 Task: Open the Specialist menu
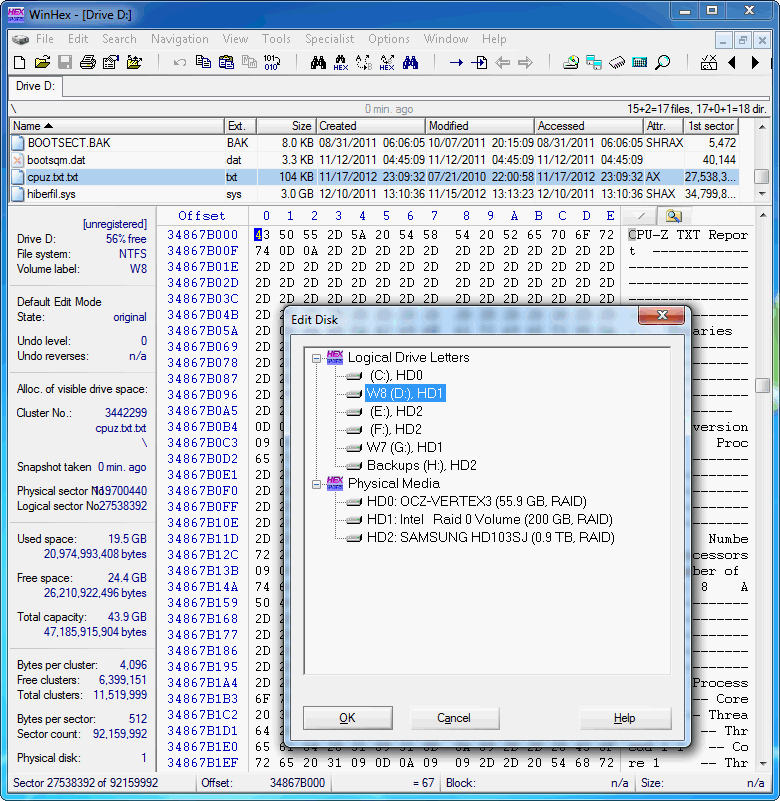329,39
